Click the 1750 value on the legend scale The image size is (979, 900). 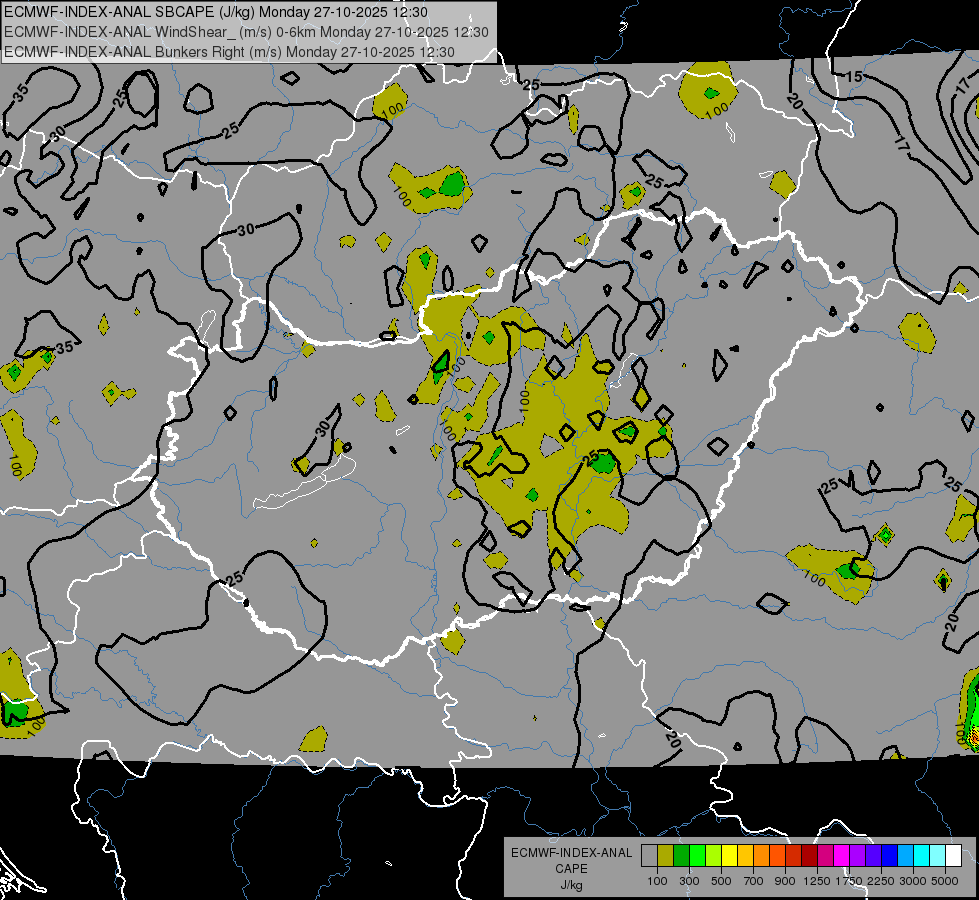849,881
